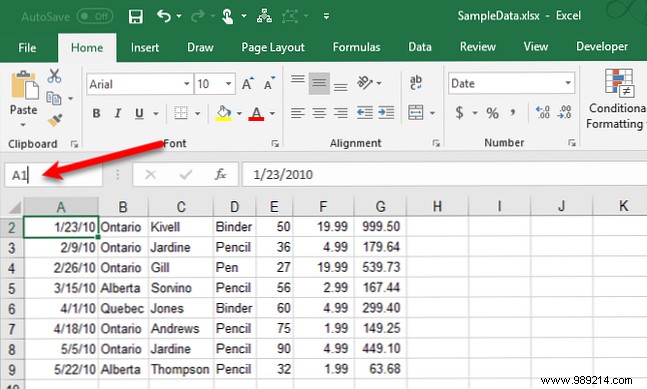Image resolution: width=647 pixels, height=389 pixels.
Task: Click the Save icon in the title bar
Action: (135, 17)
